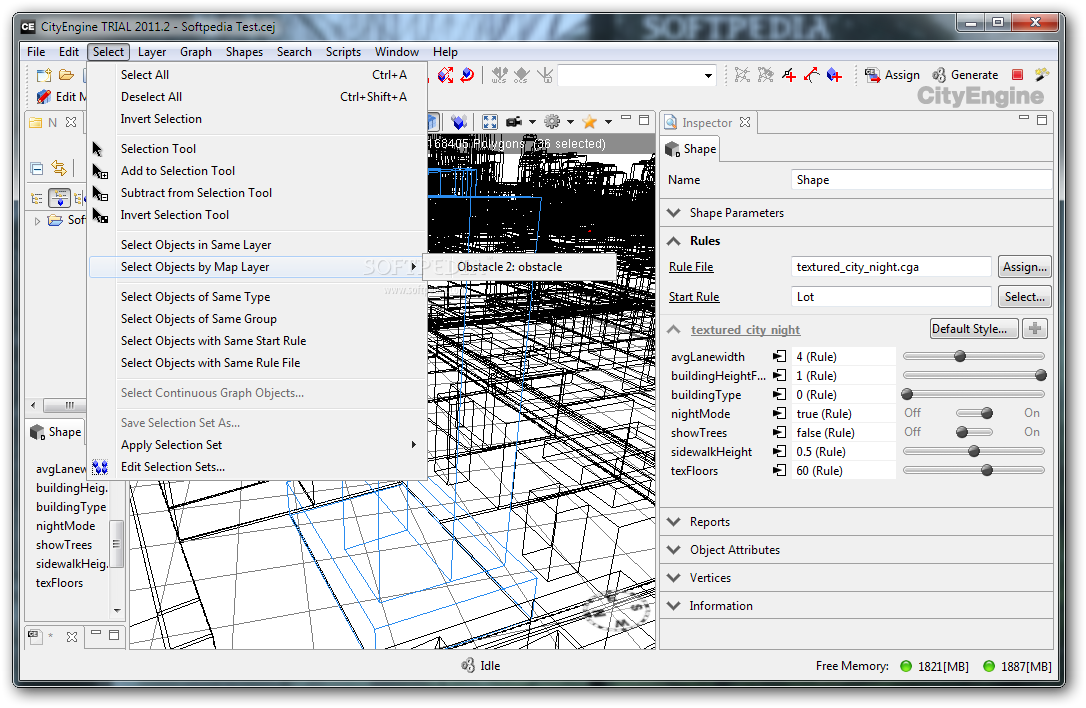Collapse the Rules section
This screenshot has height=708, width=1086.
(x=674, y=241)
